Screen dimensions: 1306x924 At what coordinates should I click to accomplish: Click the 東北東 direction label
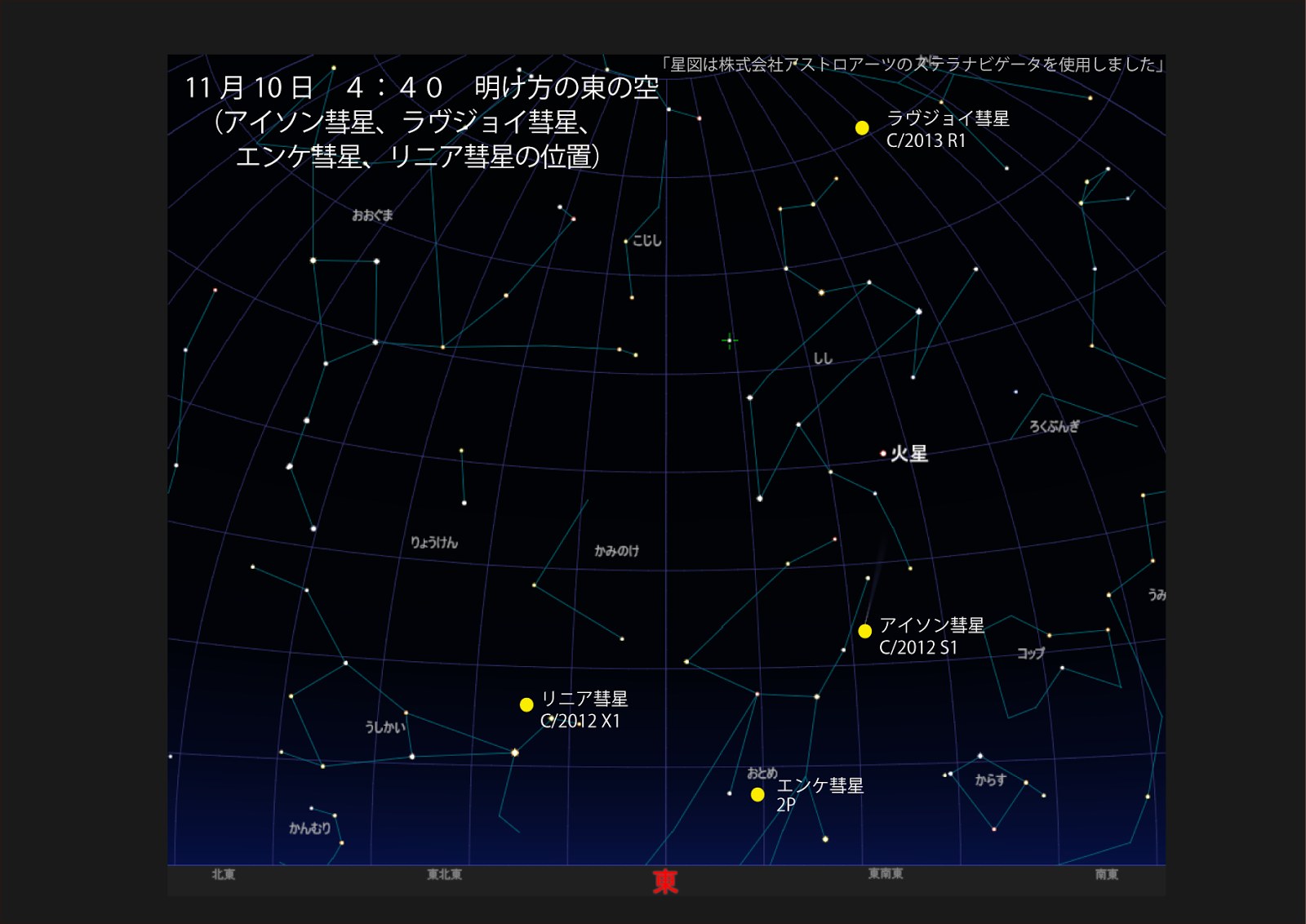point(445,874)
